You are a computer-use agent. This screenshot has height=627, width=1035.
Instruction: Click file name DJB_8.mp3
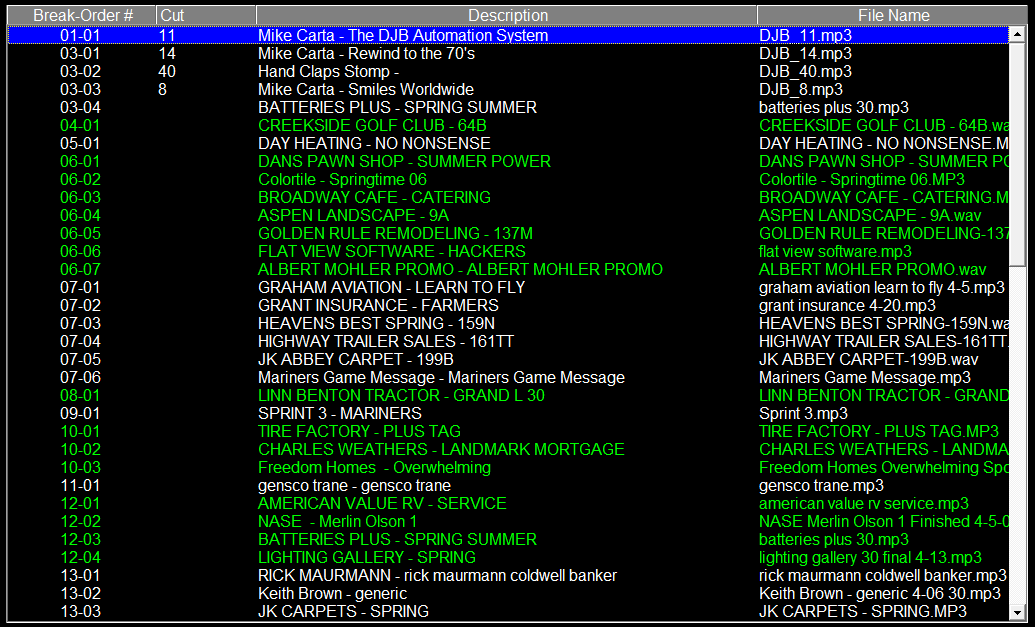point(801,89)
